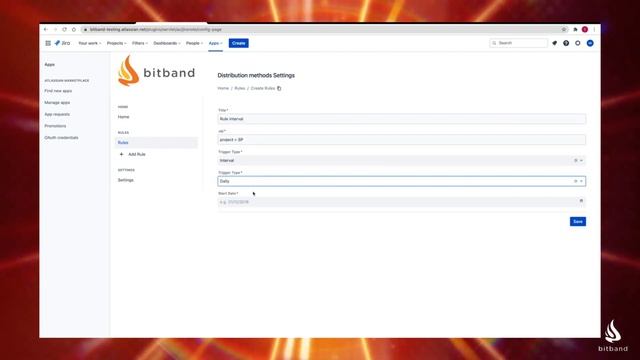Click the copy icon beside Create Rules
The height and width of the screenshot is (360, 640).
coord(279,88)
